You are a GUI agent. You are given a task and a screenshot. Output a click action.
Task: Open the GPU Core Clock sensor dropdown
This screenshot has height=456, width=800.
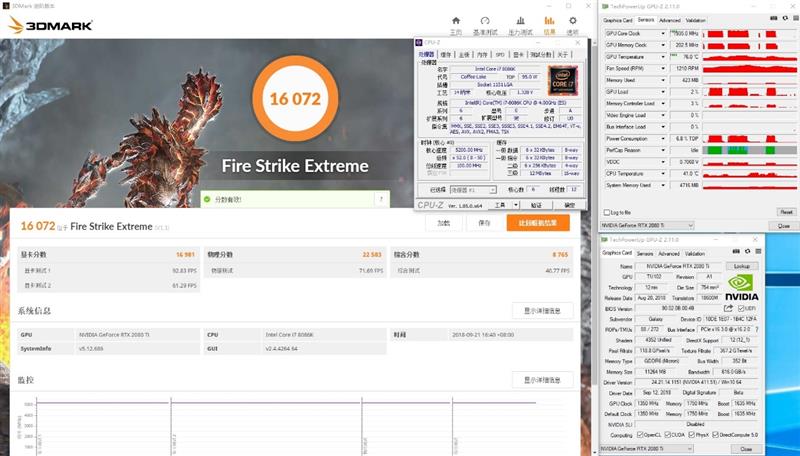click(663, 34)
